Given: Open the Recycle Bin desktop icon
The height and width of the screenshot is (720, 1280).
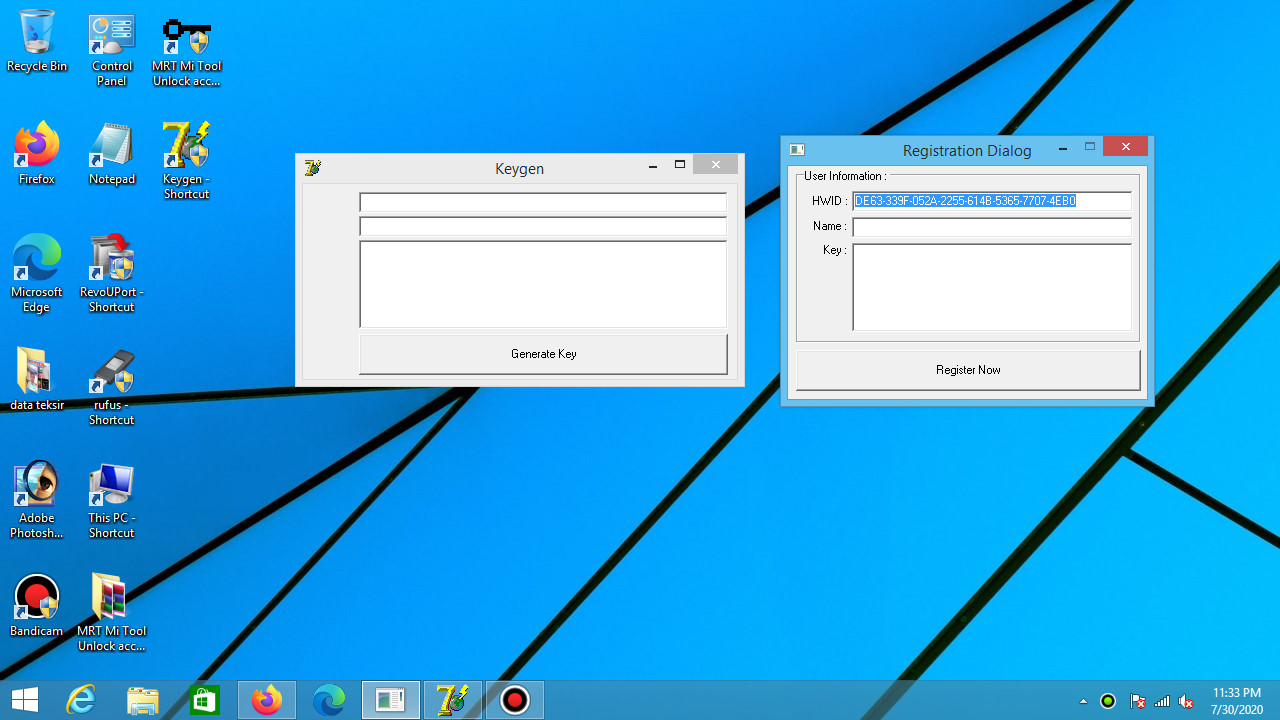Looking at the screenshot, I should click(37, 42).
